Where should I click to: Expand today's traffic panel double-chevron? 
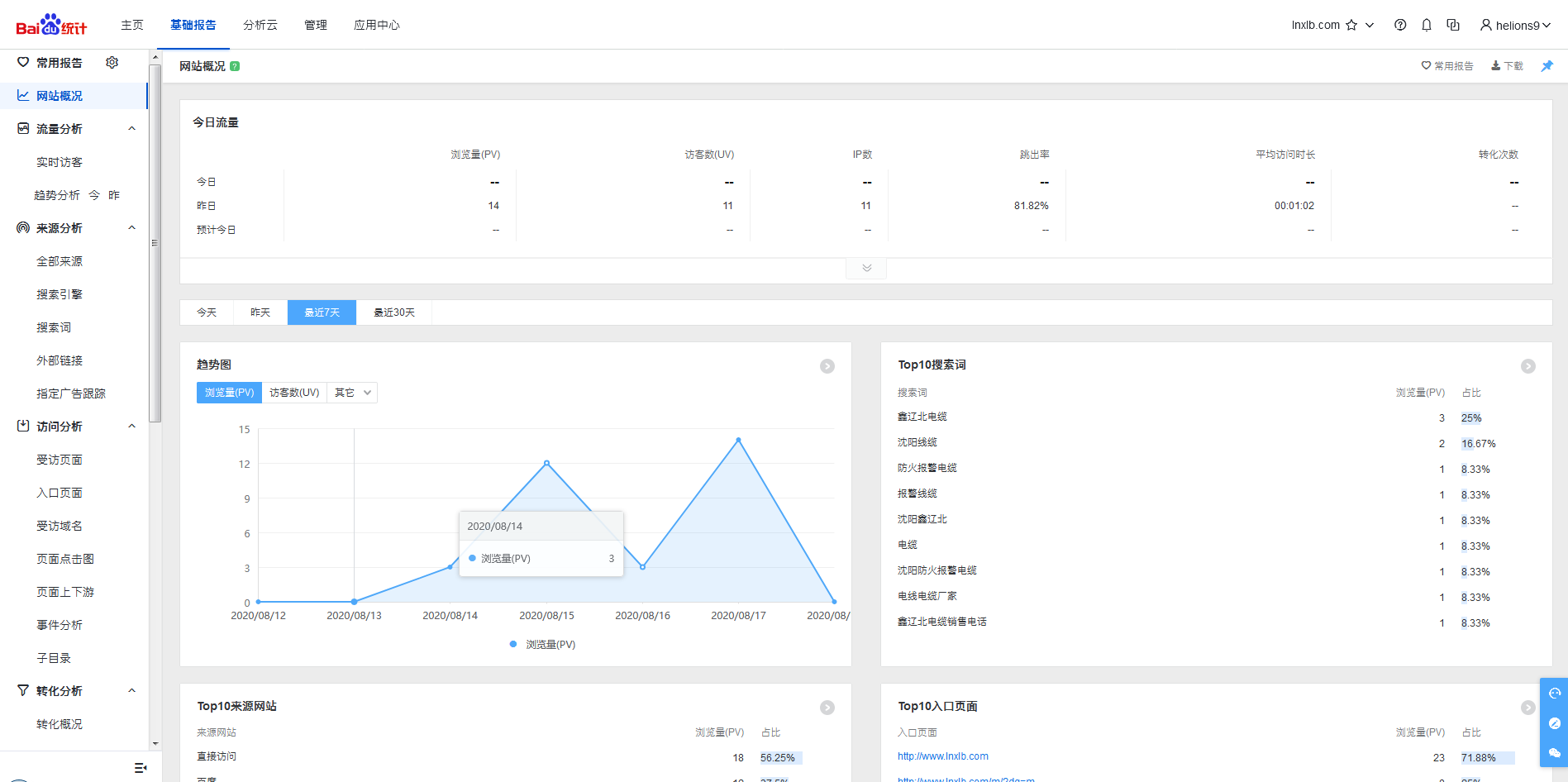click(866, 268)
